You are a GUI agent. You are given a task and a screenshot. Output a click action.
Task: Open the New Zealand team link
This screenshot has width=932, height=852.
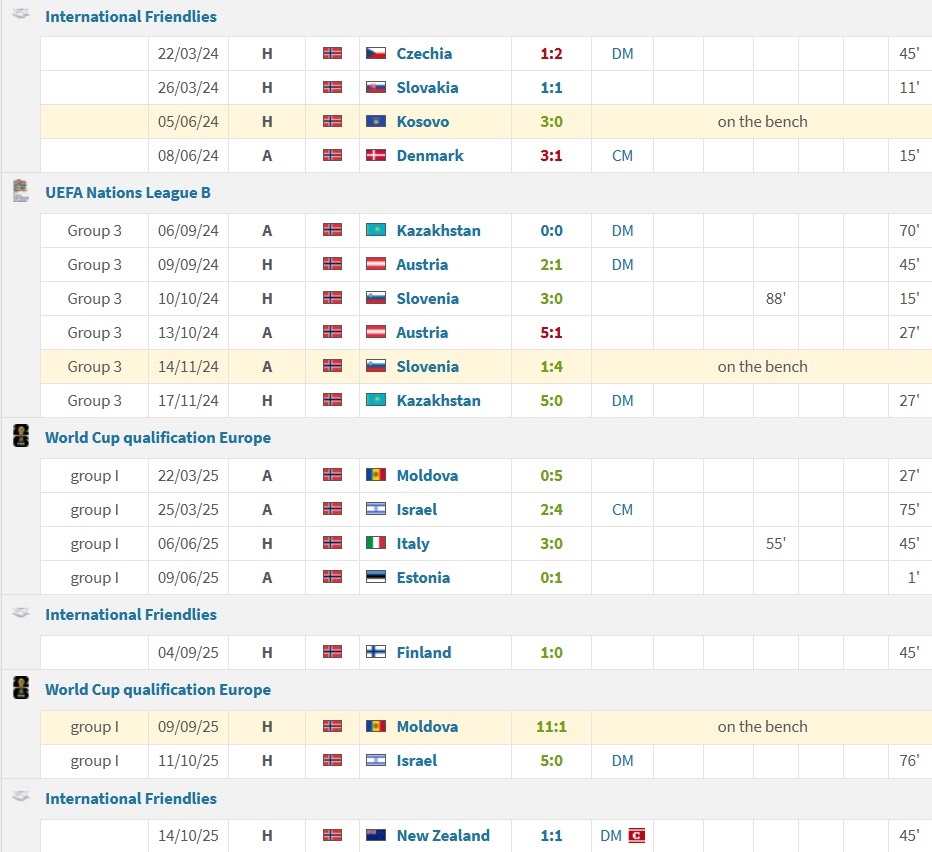pyautogui.click(x=443, y=835)
